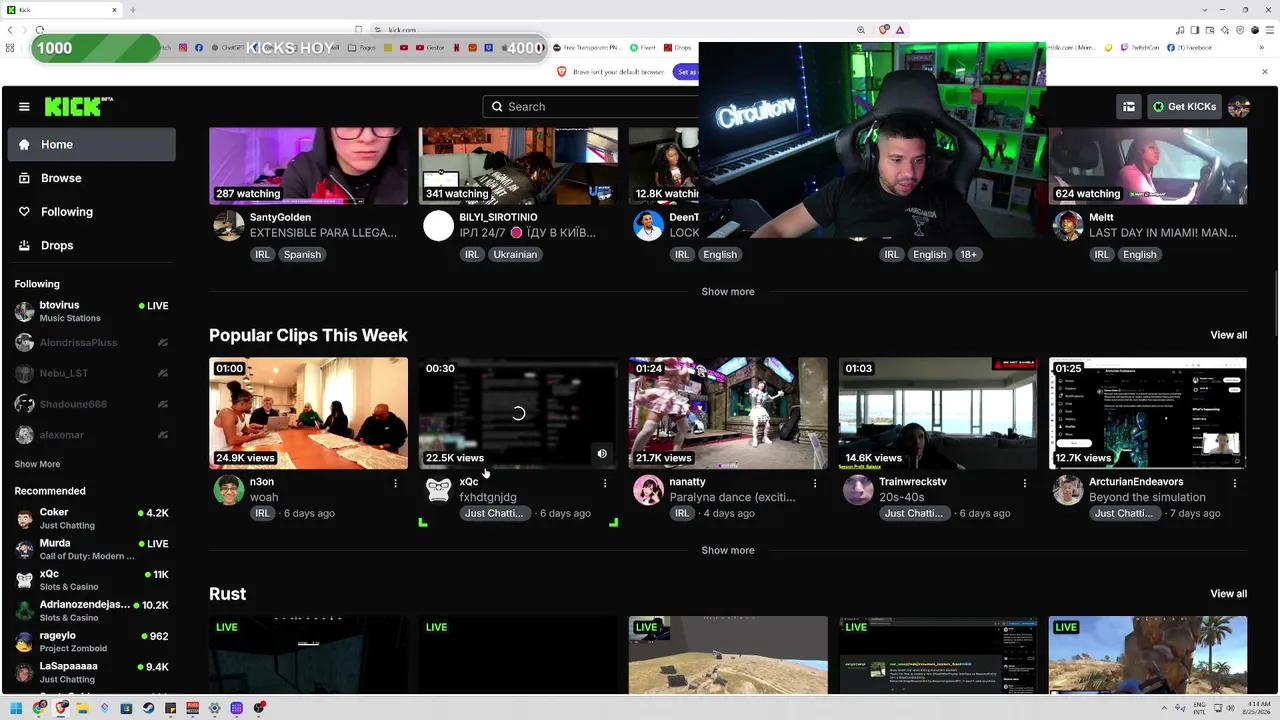Click the Search input field
The image size is (1280, 720).
click(x=592, y=107)
